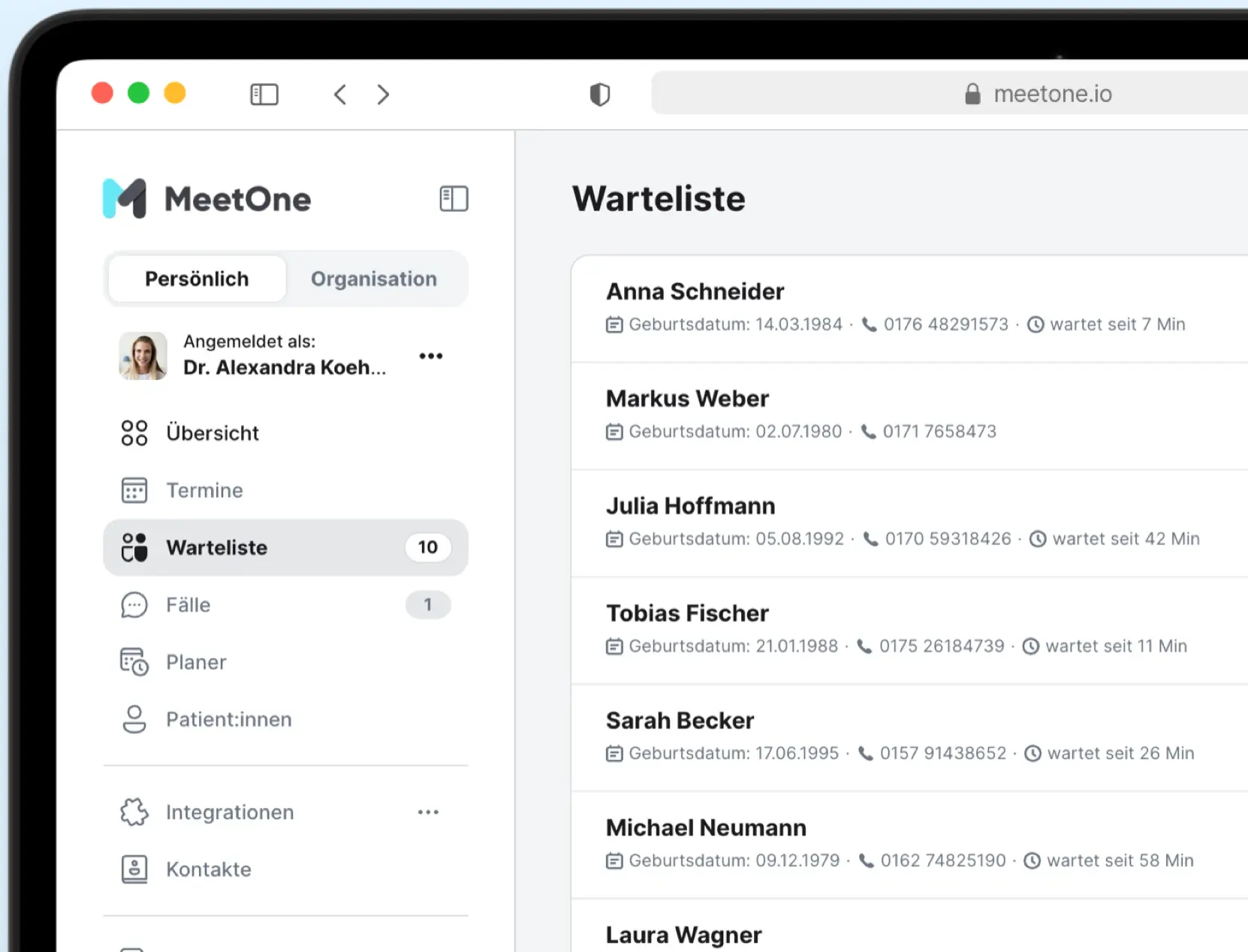Open Anna Schneider's waitlist entry
1248x952 pixels.
(x=909, y=309)
